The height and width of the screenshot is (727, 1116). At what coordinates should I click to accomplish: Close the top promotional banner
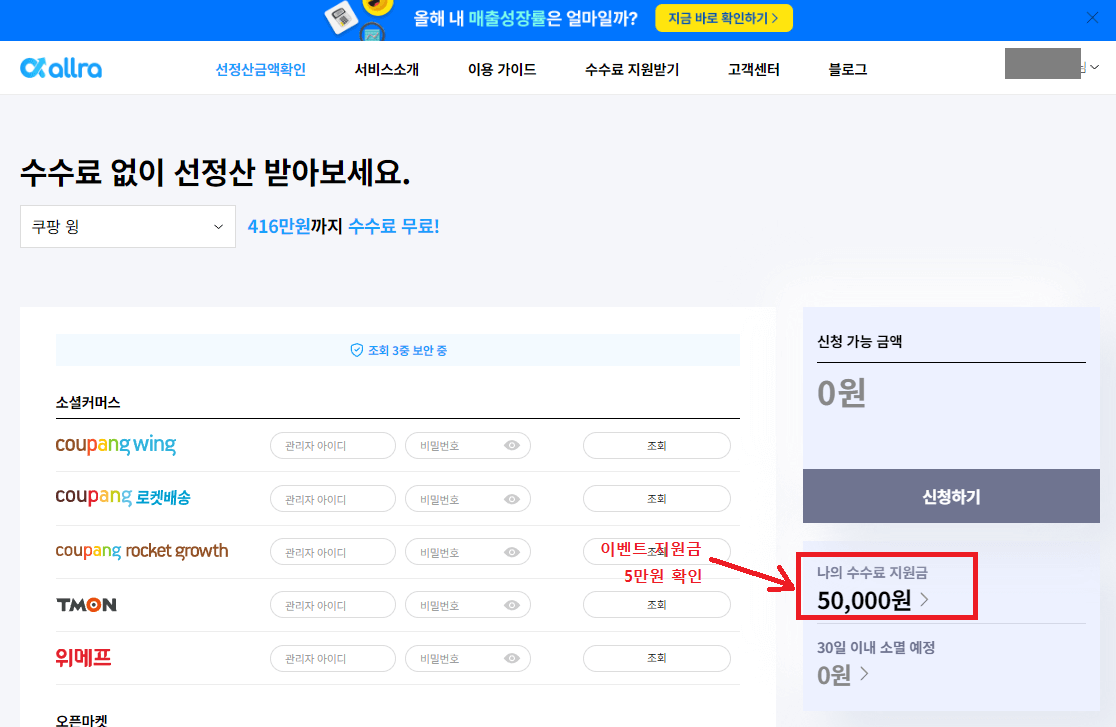pos(1092,18)
